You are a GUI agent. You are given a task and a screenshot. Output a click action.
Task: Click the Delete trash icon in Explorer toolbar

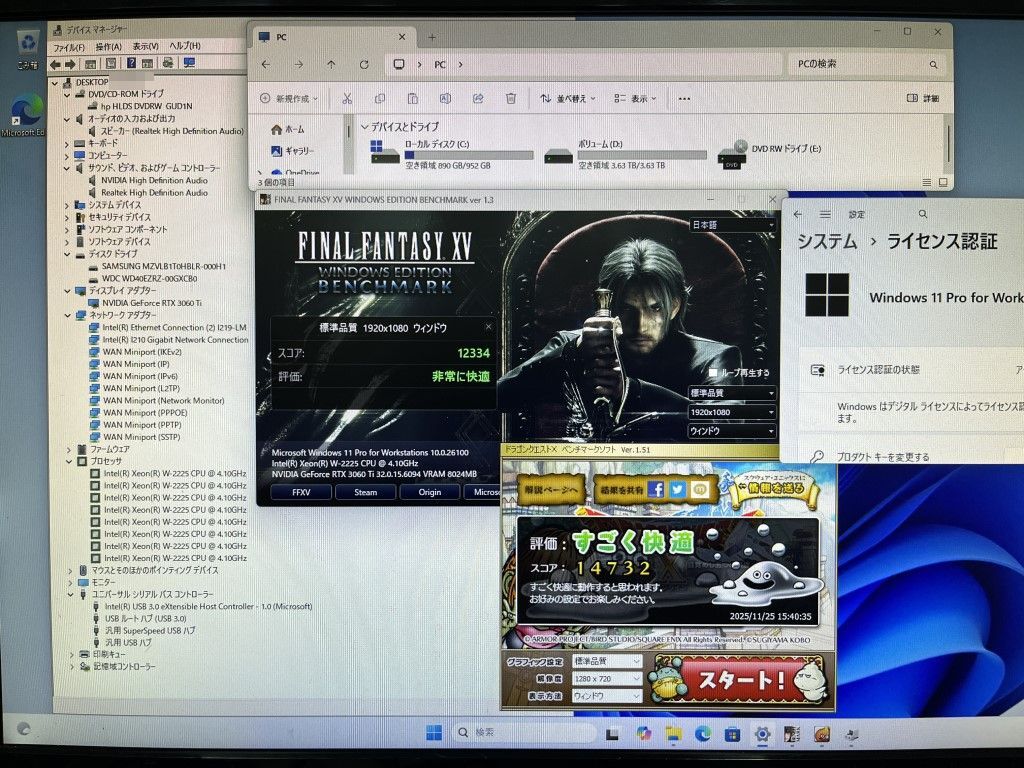pyautogui.click(x=511, y=98)
